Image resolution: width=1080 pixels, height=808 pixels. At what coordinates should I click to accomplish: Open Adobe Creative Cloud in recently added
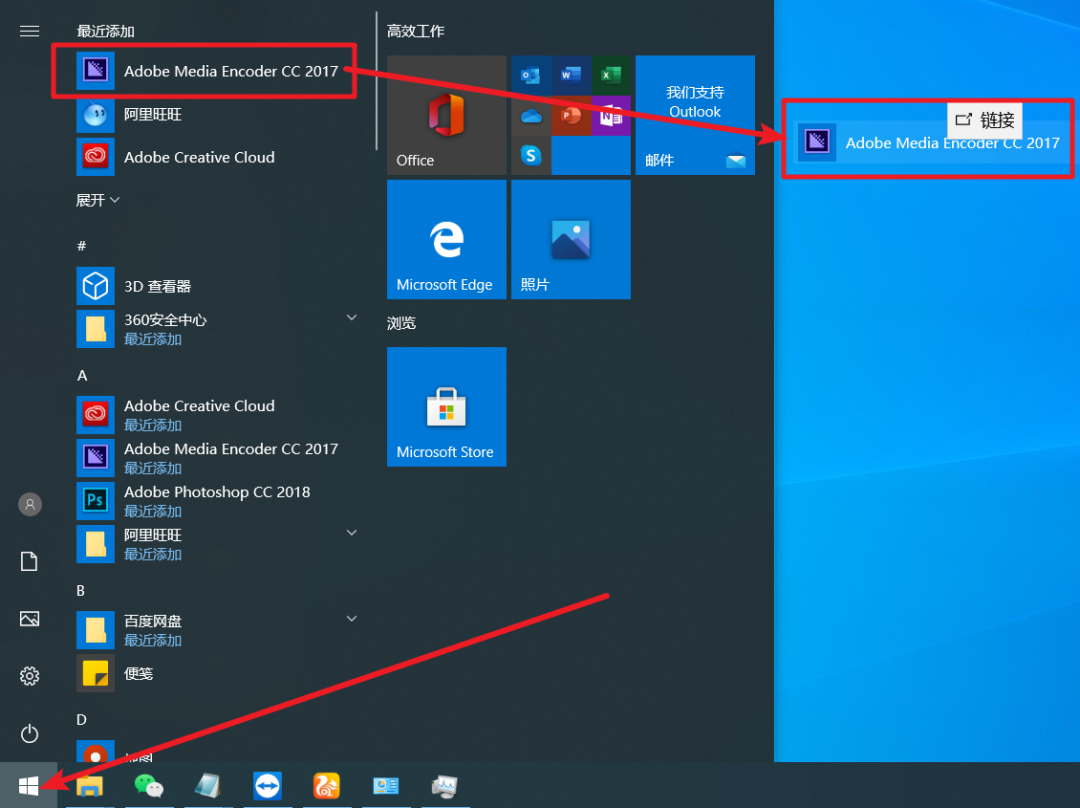tap(217, 157)
